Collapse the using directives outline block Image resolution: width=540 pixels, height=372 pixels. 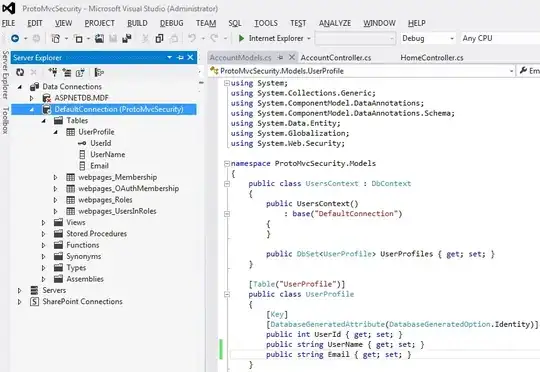227,83
